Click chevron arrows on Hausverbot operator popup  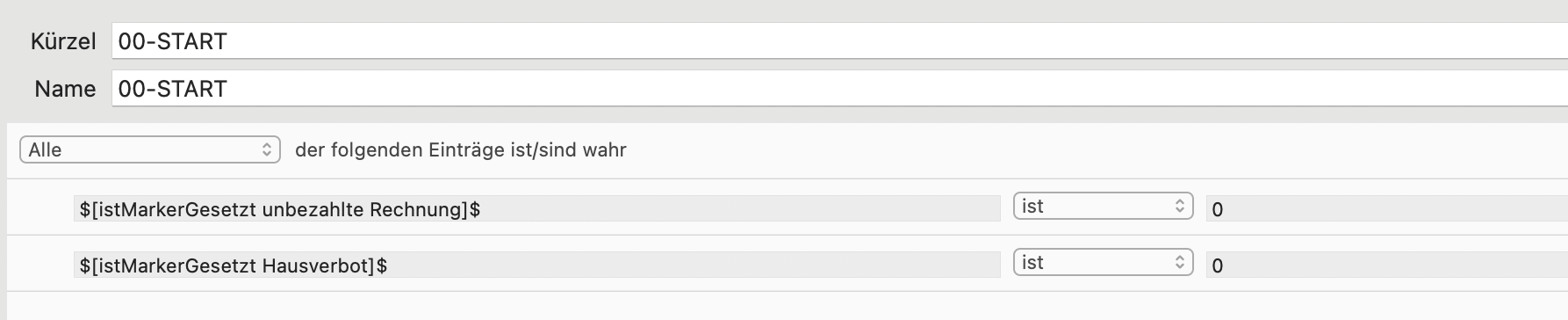pos(1180,263)
